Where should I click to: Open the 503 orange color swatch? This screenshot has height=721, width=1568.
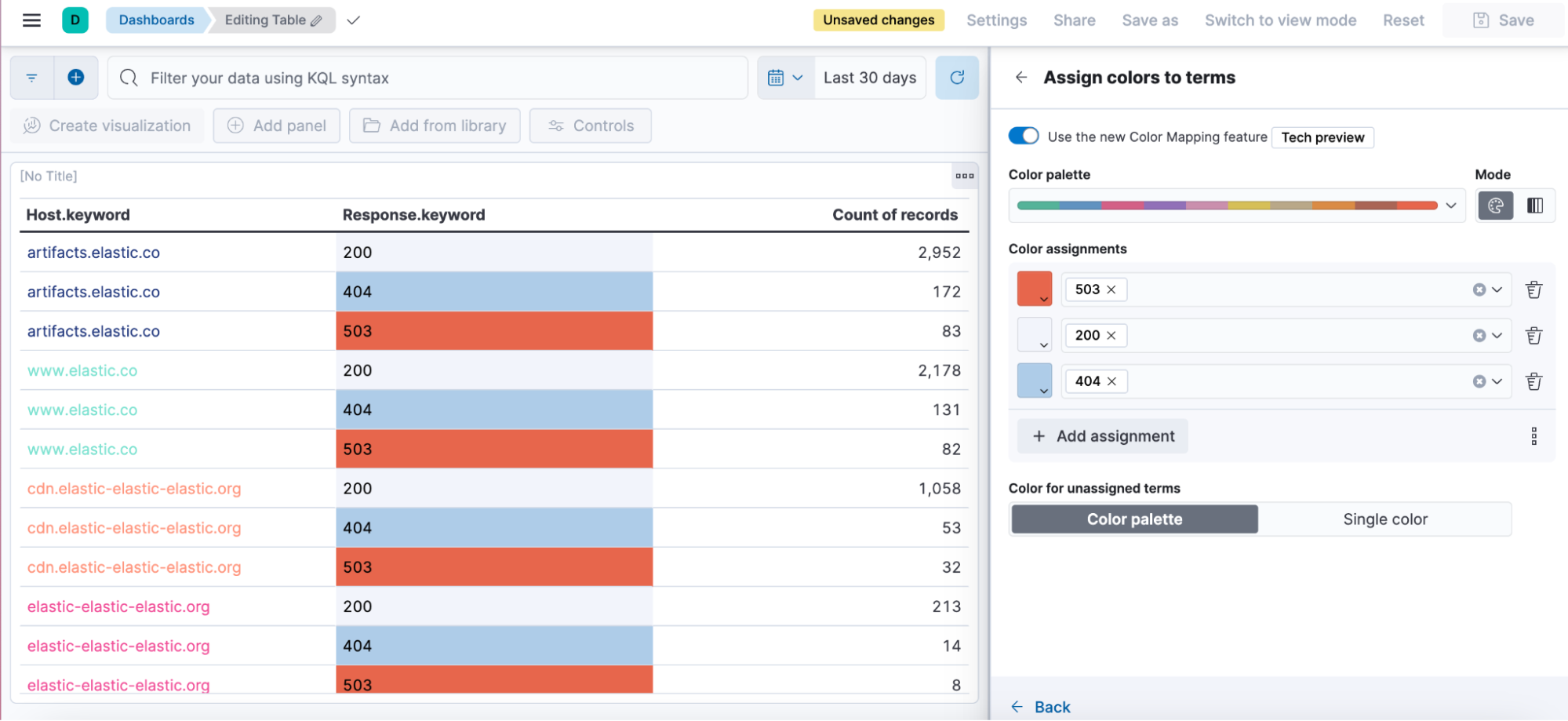pyautogui.click(x=1034, y=289)
